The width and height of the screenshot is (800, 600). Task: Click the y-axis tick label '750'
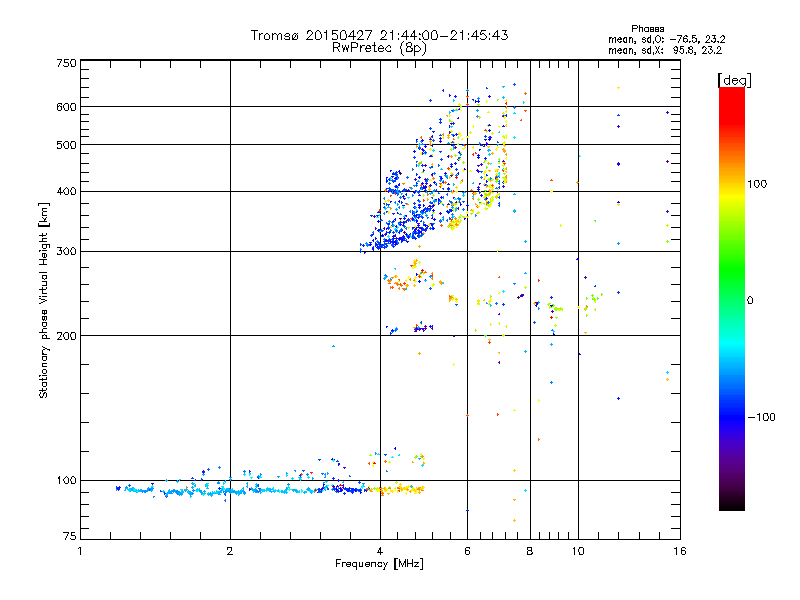(66, 63)
